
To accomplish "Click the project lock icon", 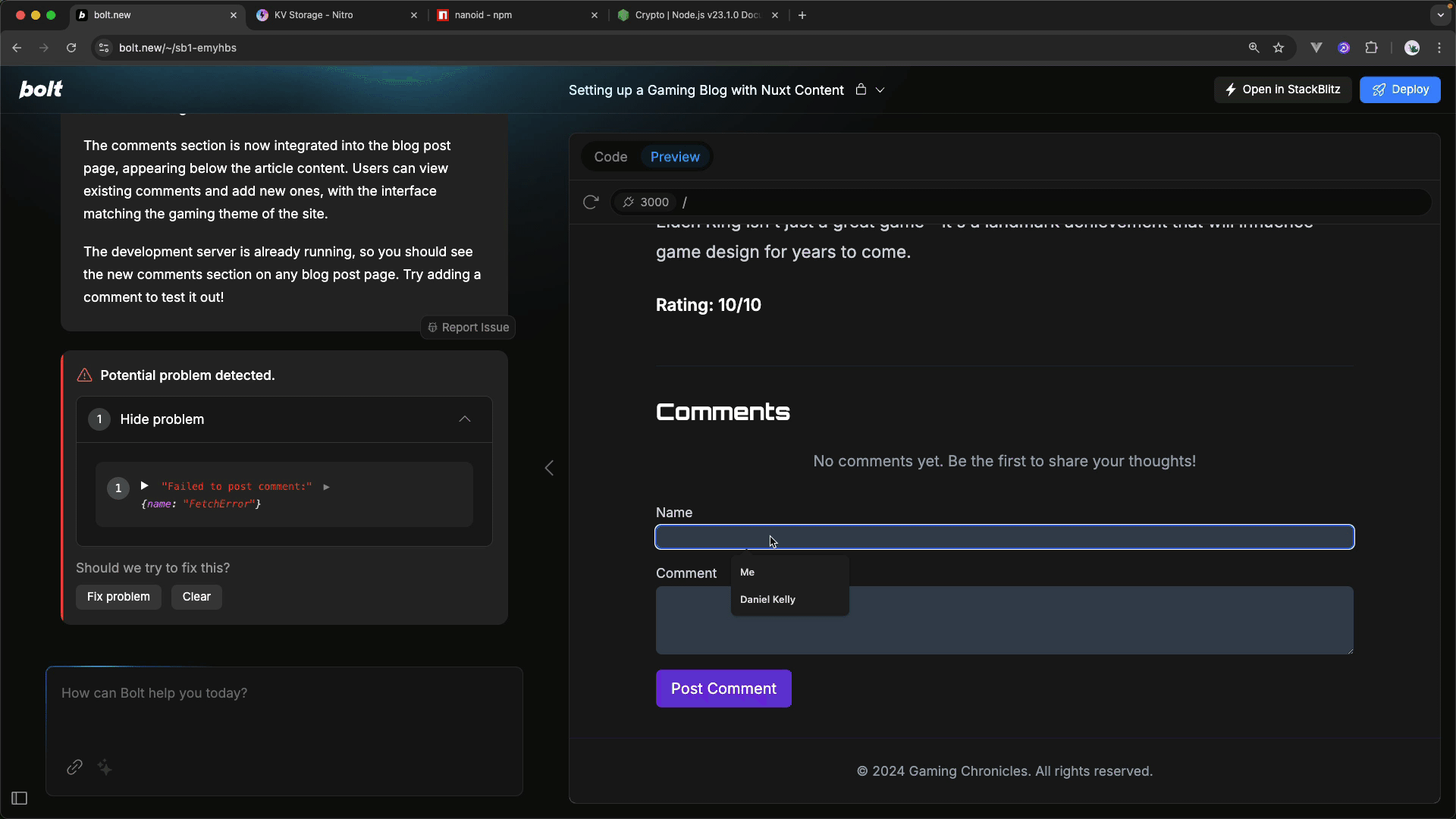I will pos(861,89).
